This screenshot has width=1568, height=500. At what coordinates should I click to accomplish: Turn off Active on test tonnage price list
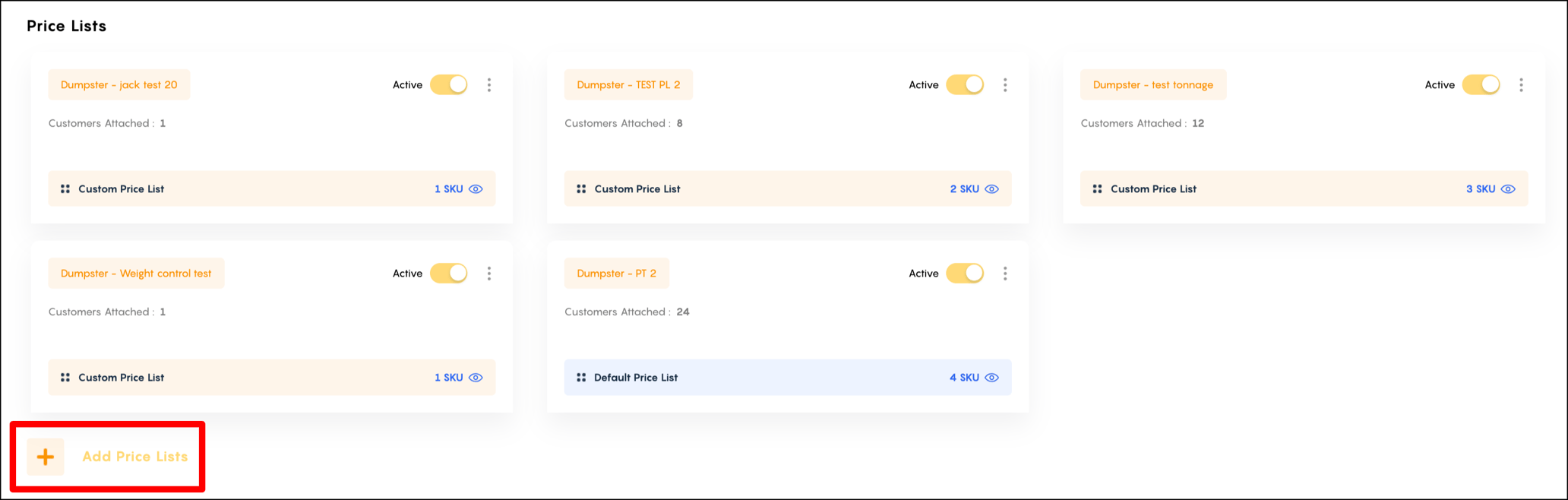click(x=1480, y=84)
